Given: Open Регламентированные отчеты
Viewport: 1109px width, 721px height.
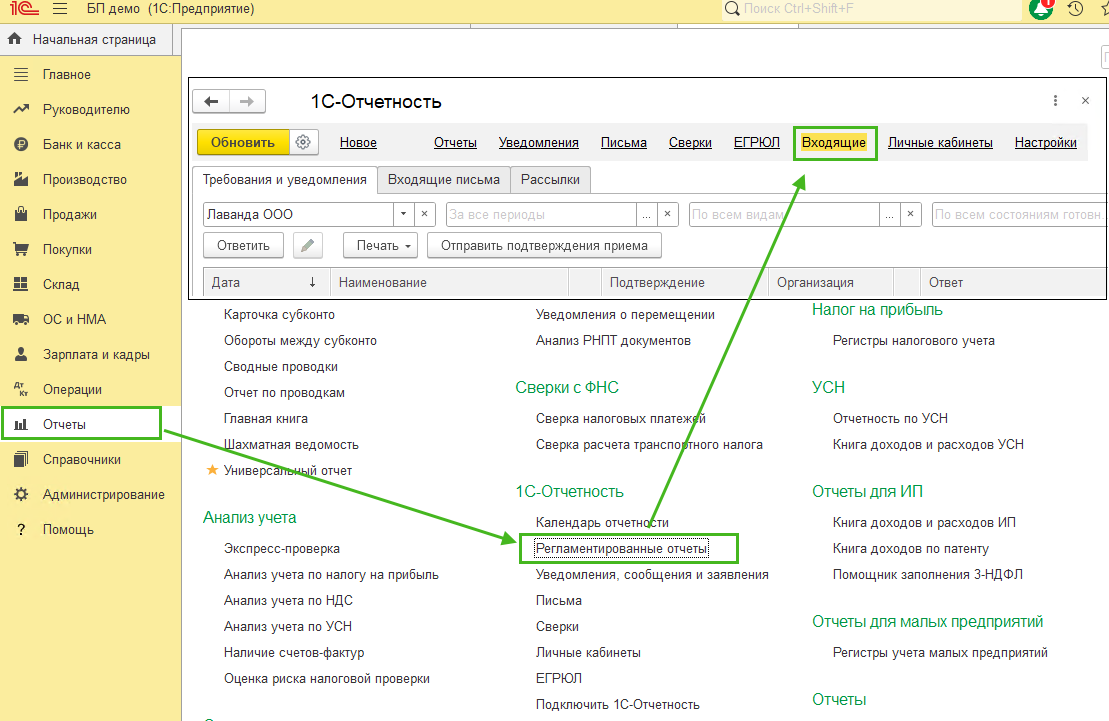Looking at the screenshot, I should pyautogui.click(x=622, y=548).
